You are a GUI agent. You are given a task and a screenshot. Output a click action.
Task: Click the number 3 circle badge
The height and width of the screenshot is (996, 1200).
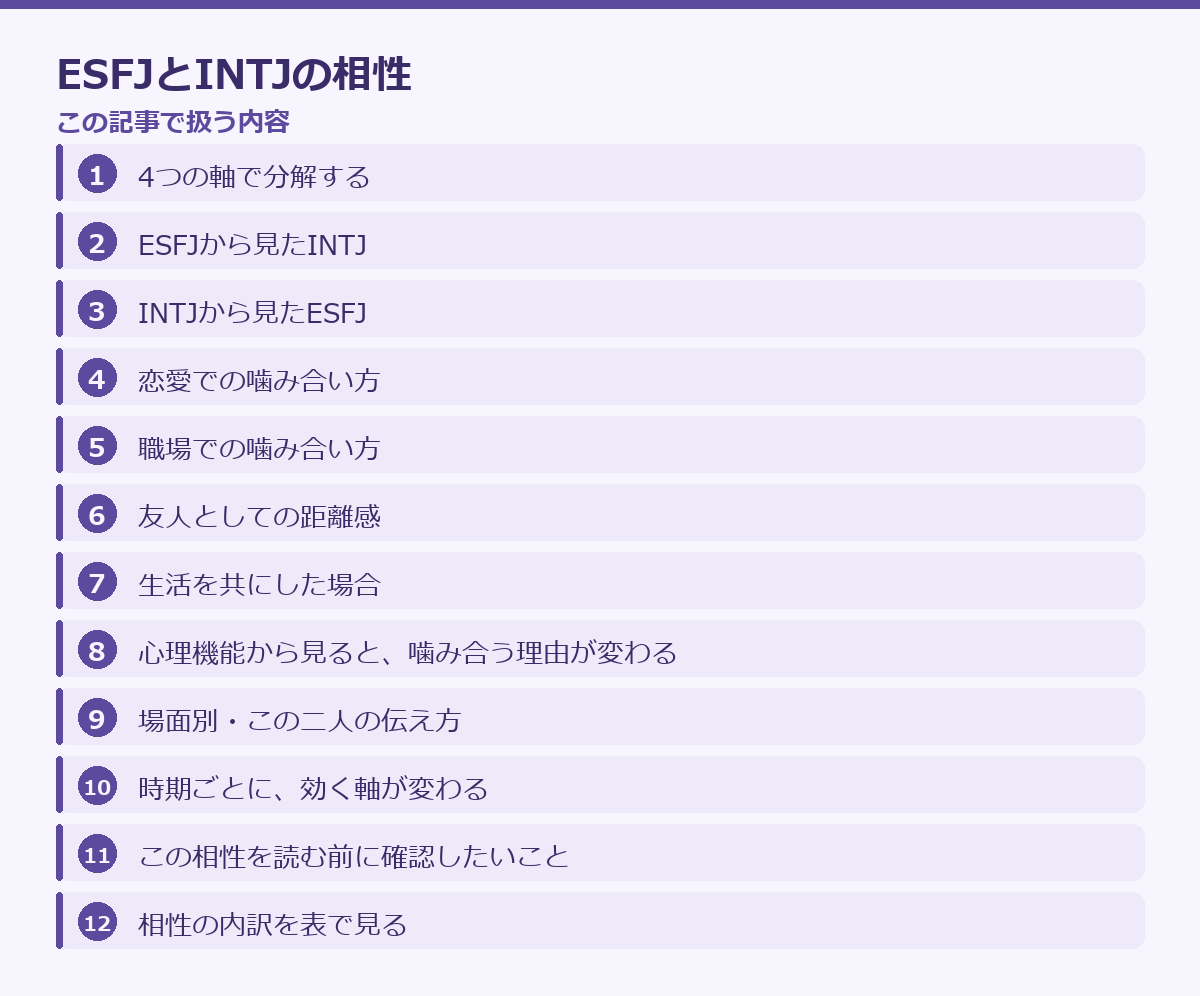tap(97, 311)
